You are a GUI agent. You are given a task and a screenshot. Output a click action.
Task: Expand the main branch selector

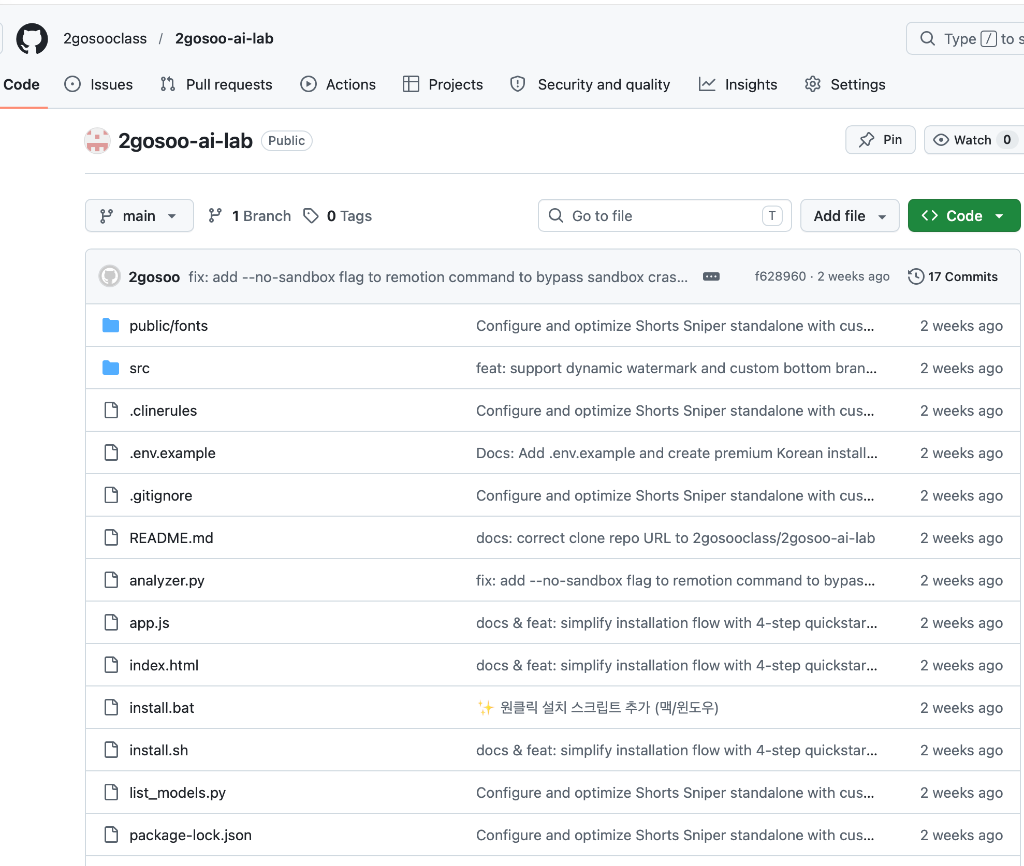tap(139, 216)
